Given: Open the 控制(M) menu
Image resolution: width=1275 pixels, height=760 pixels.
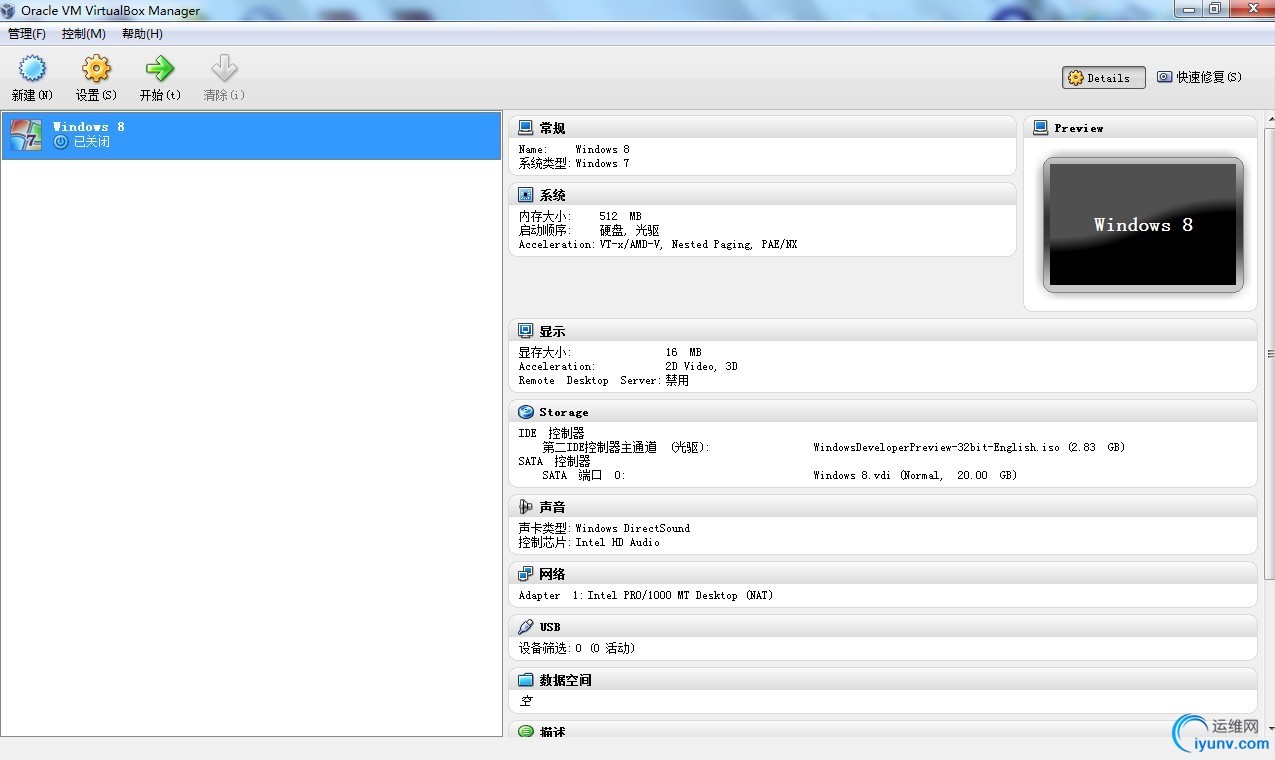Looking at the screenshot, I should coord(83,34).
